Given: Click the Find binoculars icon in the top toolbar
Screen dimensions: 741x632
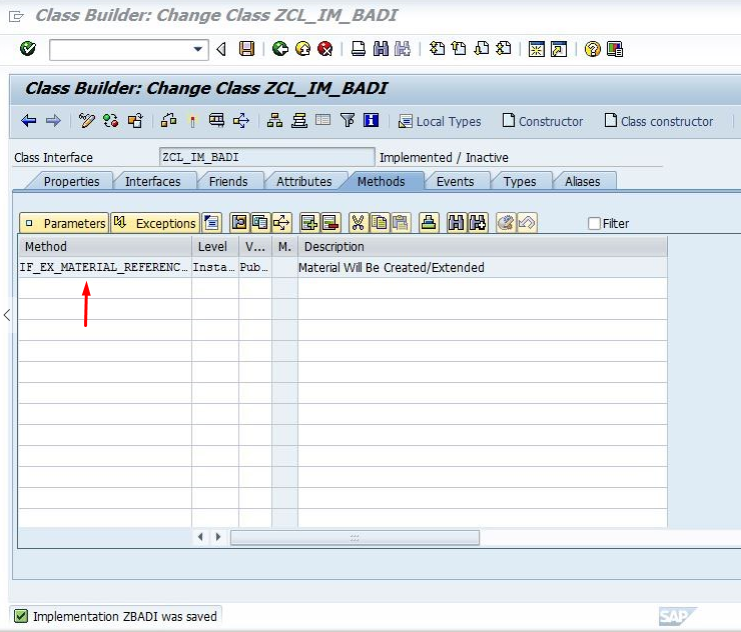Looking at the screenshot, I should point(380,49).
